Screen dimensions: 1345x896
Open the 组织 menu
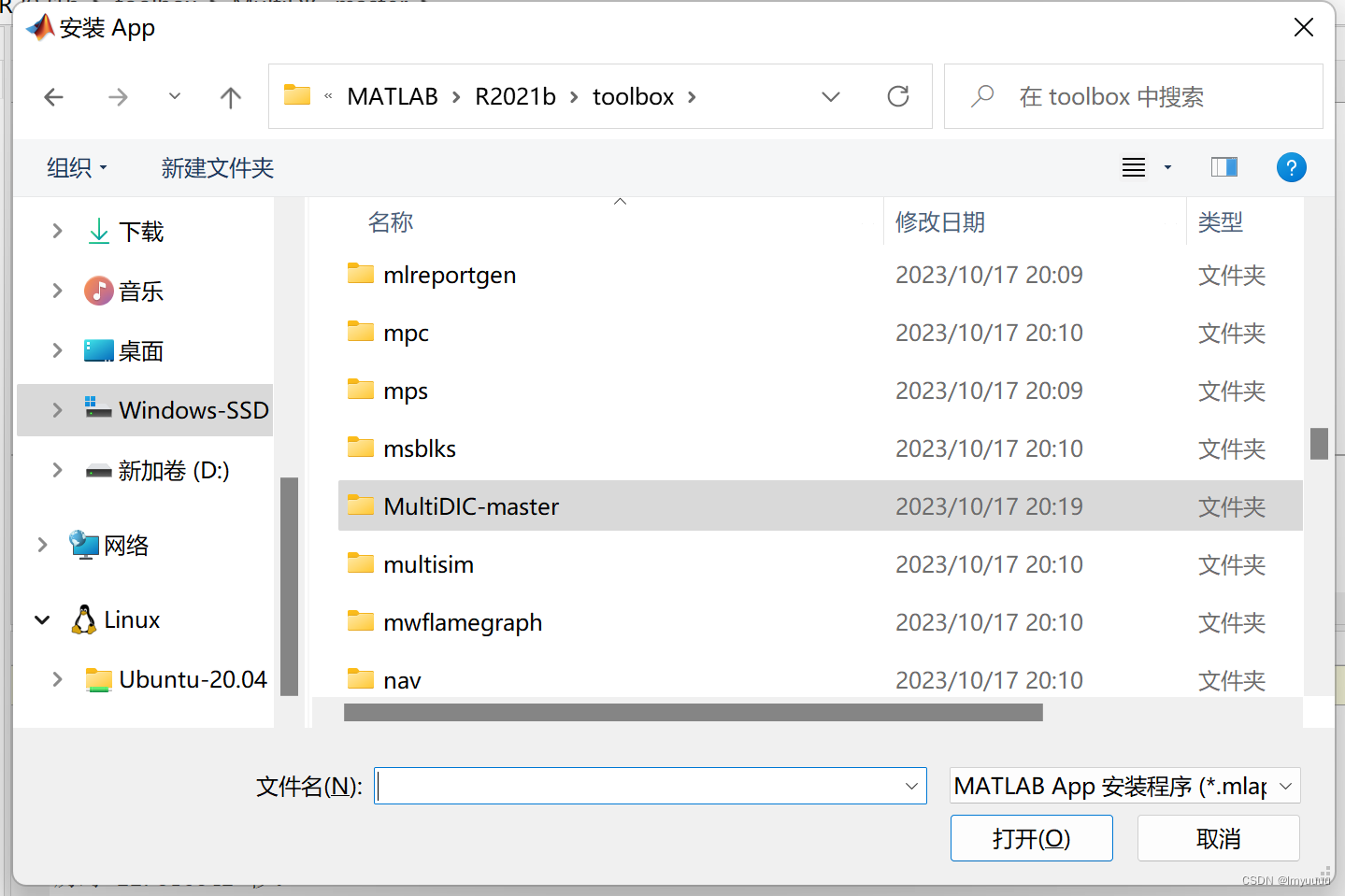coord(77,168)
